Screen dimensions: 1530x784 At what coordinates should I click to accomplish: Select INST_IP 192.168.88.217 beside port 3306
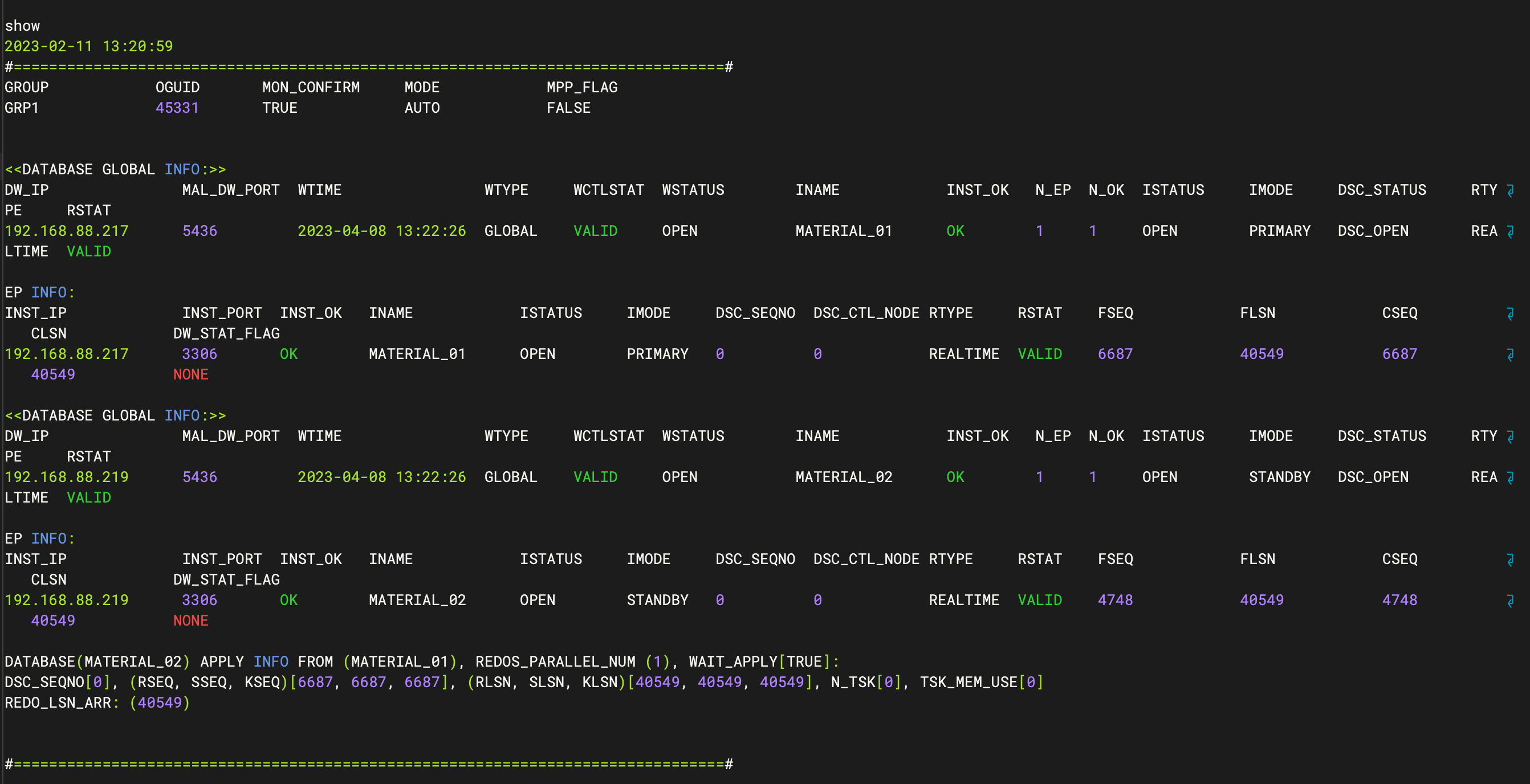[x=67, y=354]
